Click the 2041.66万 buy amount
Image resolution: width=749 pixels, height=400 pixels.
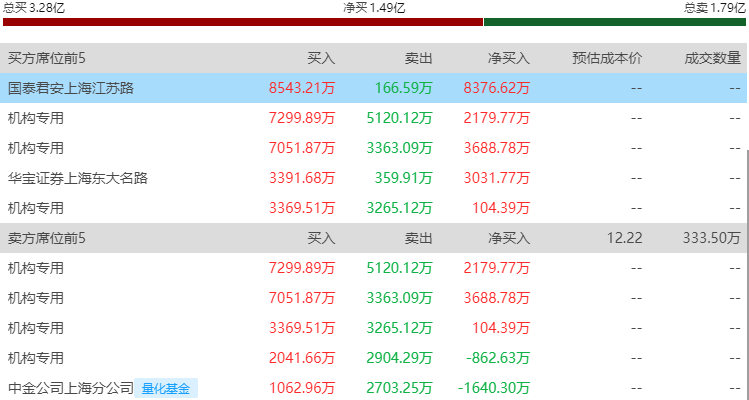302,358
